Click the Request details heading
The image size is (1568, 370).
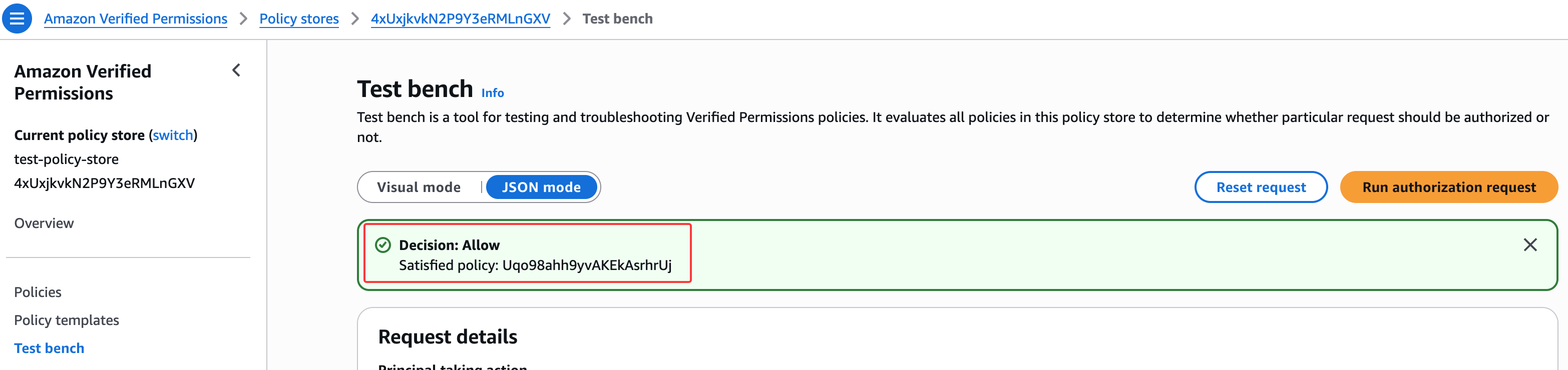pos(448,336)
